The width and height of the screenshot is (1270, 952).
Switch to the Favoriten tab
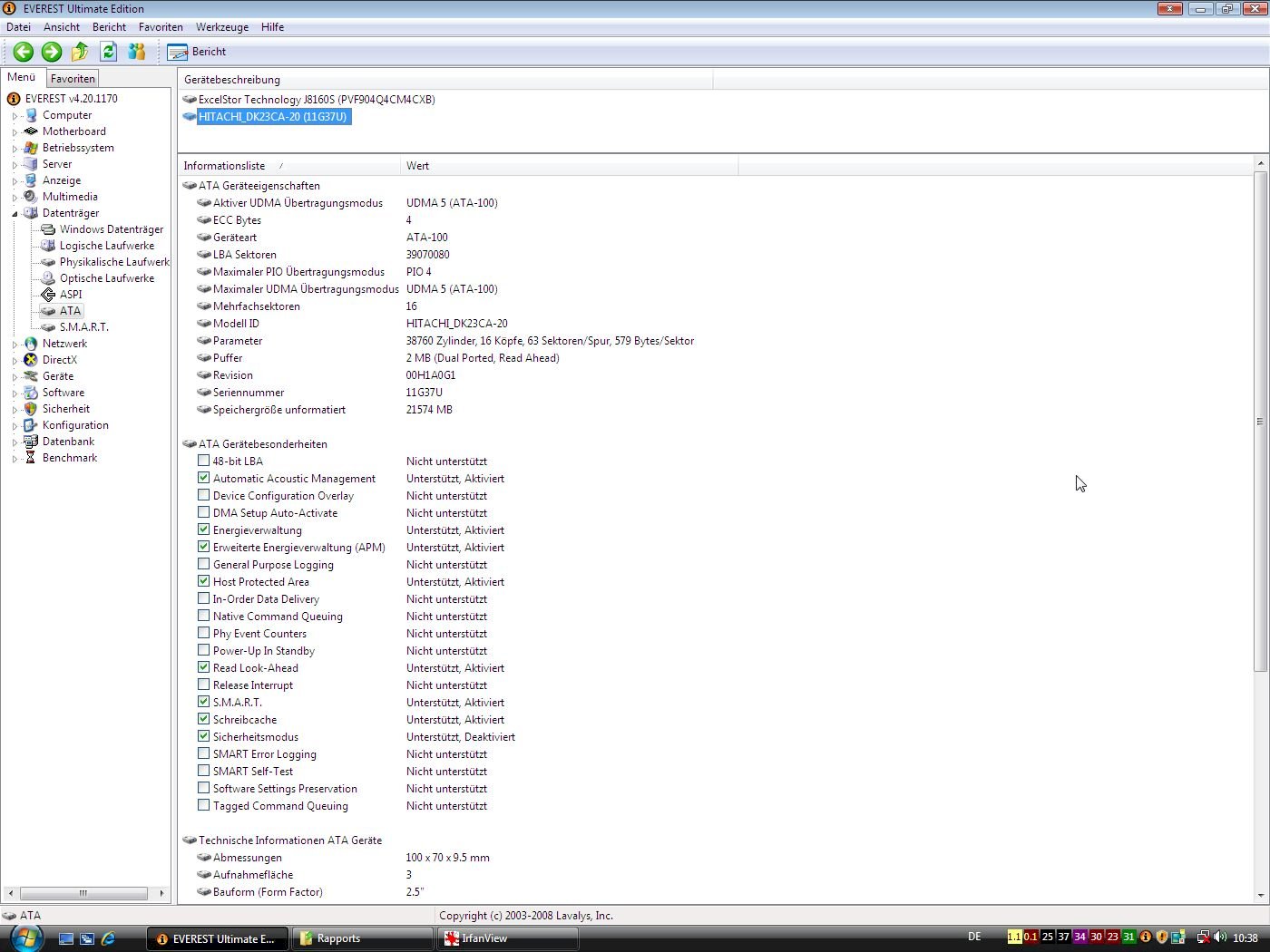tap(73, 79)
